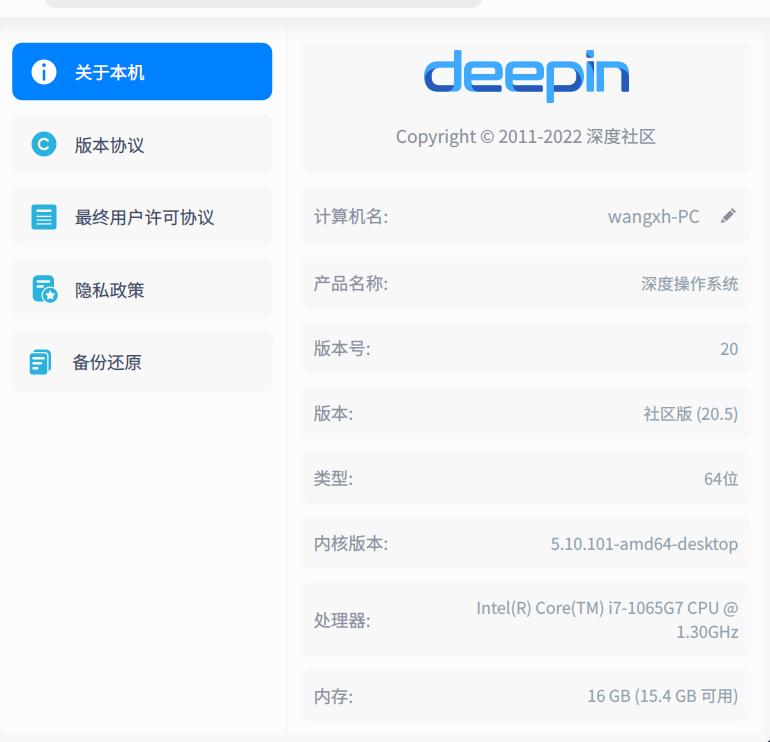
Task: Click the copyright icon beside 版本协议
Action: pyautogui.click(x=44, y=144)
